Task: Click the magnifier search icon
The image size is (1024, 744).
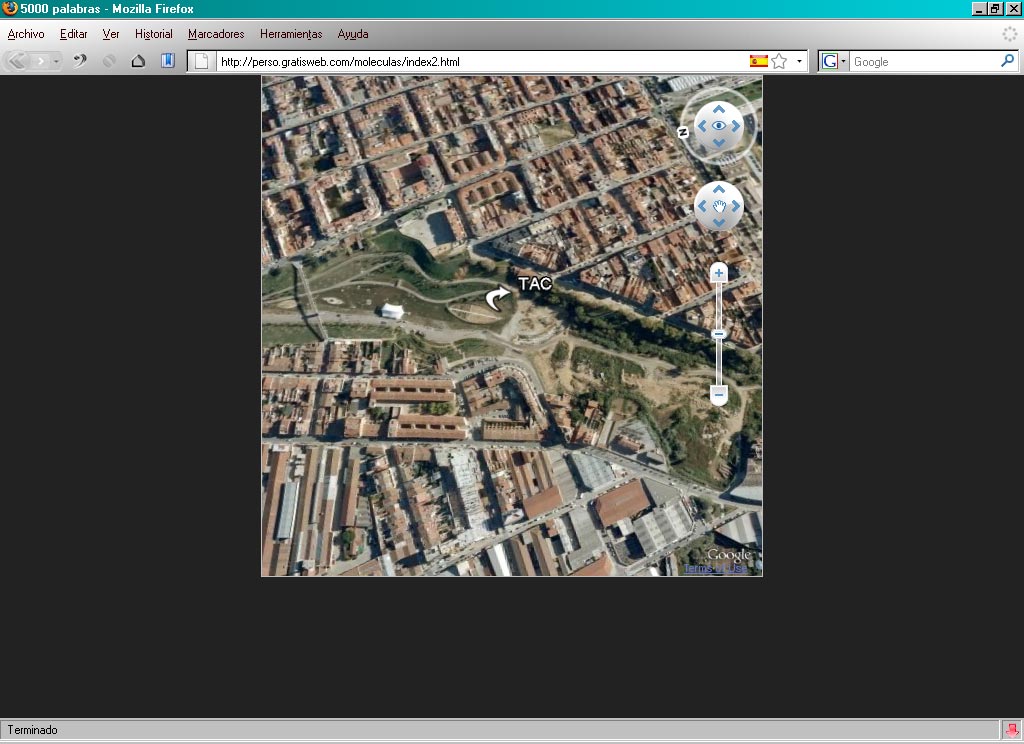Action: pos(1007,61)
